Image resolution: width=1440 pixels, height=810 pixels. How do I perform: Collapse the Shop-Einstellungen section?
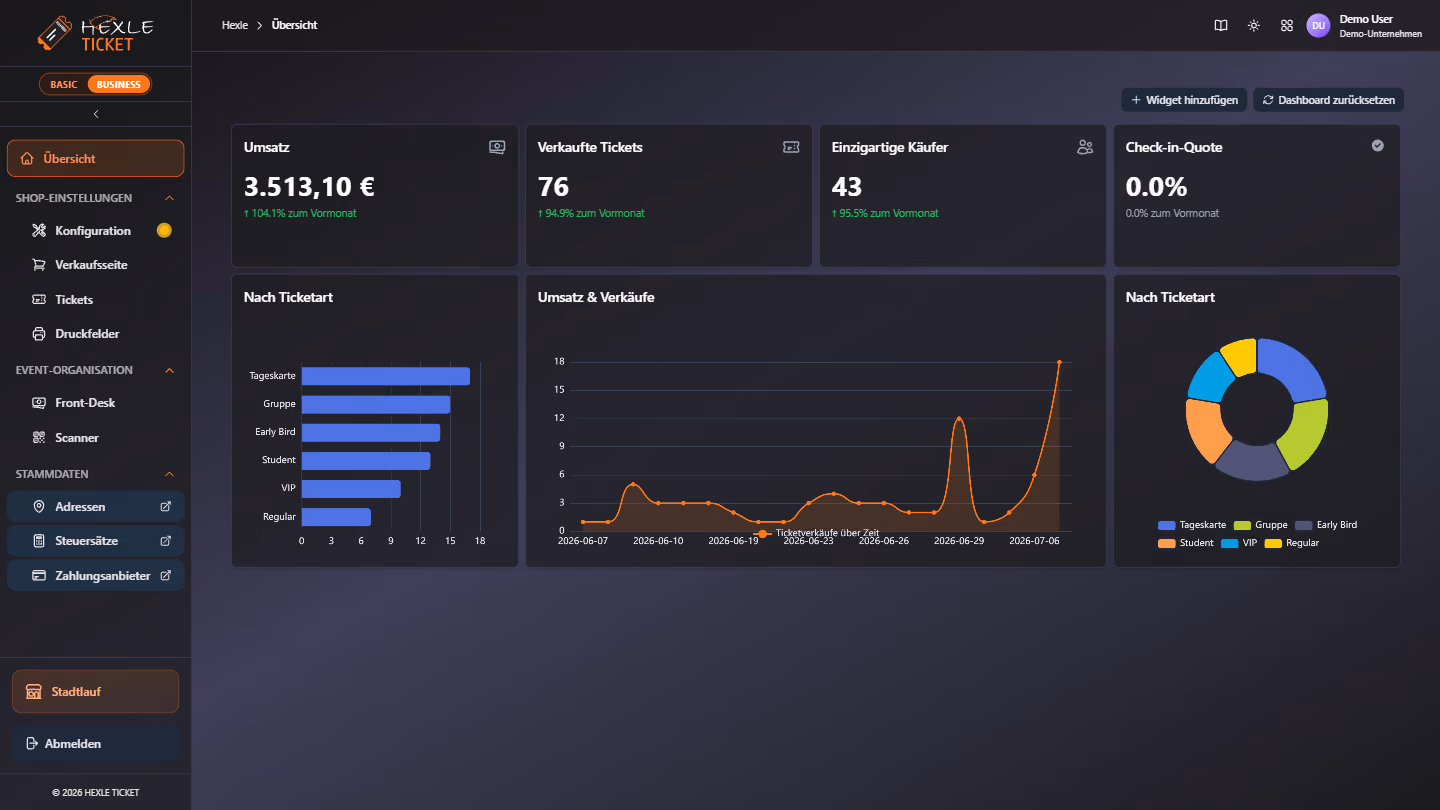169,198
